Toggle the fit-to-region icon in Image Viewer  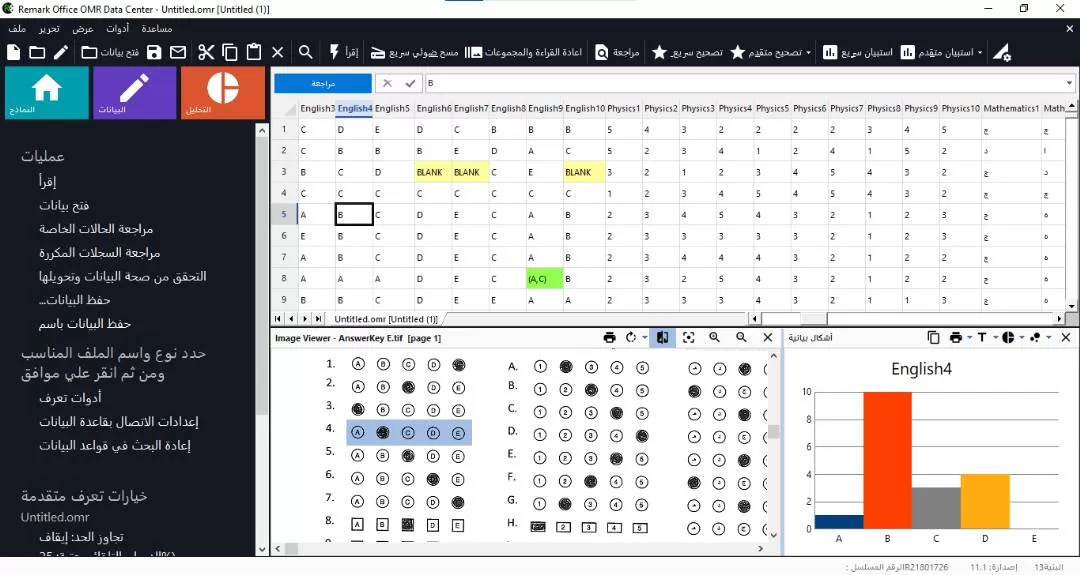(x=689, y=338)
